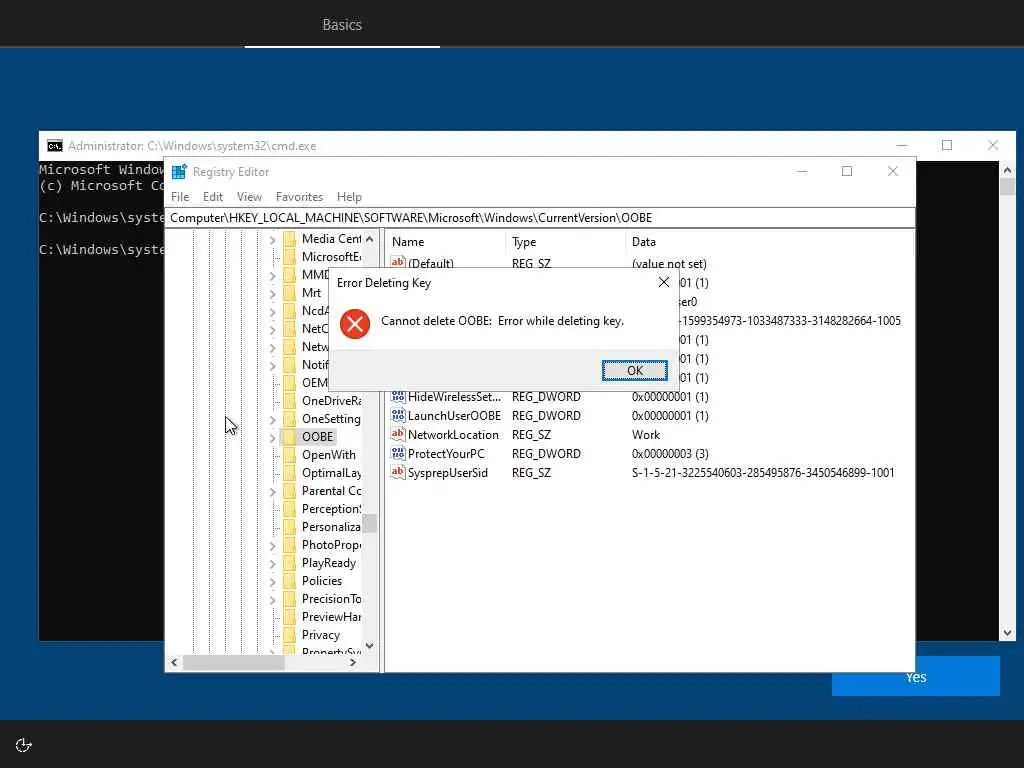Open the Favorites menu in Registry Editor

click(x=299, y=197)
